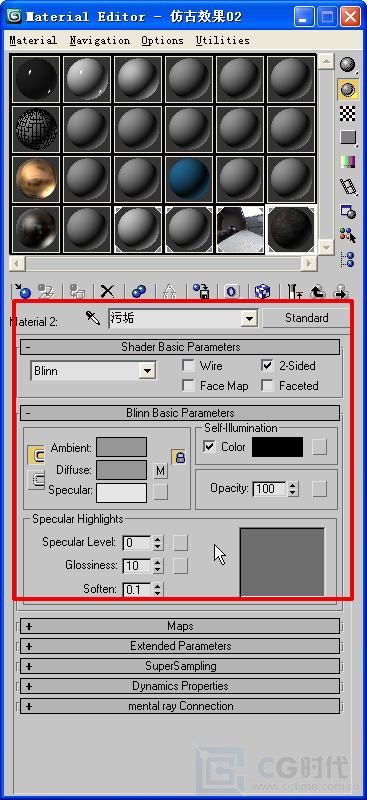
Task: Open the Navigation menu
Action: click(100, 40)
